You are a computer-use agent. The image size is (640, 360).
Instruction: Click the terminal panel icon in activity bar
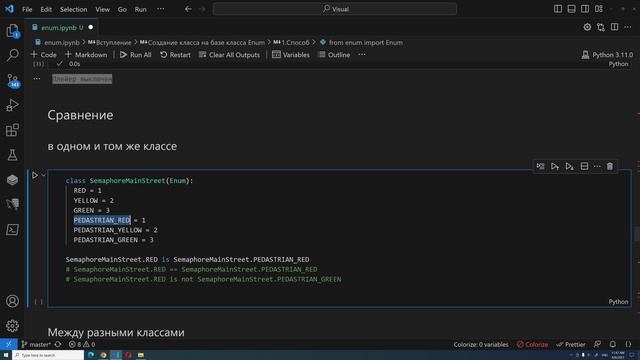(x=12, y=229)
